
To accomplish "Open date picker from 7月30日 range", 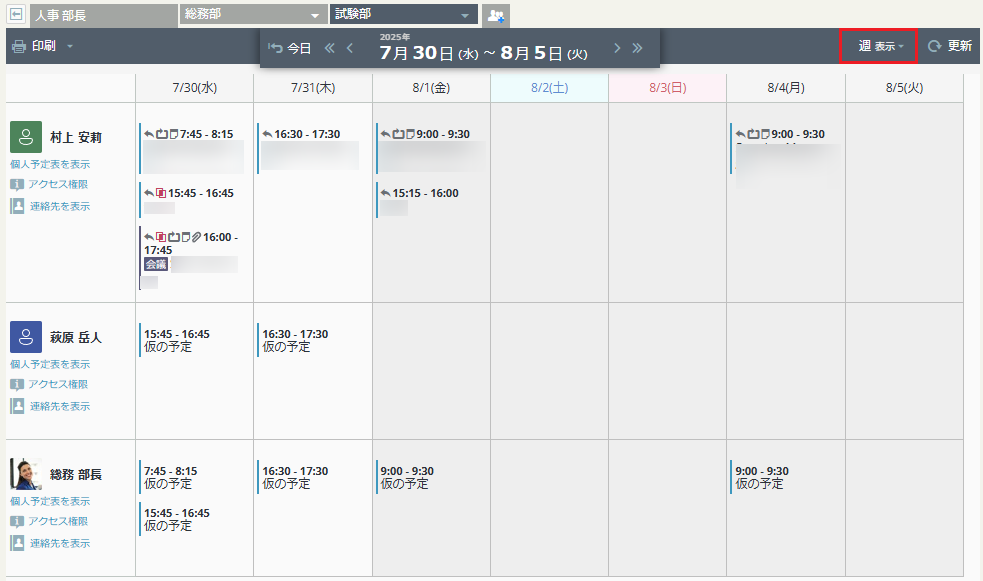I will pos(483,53).
